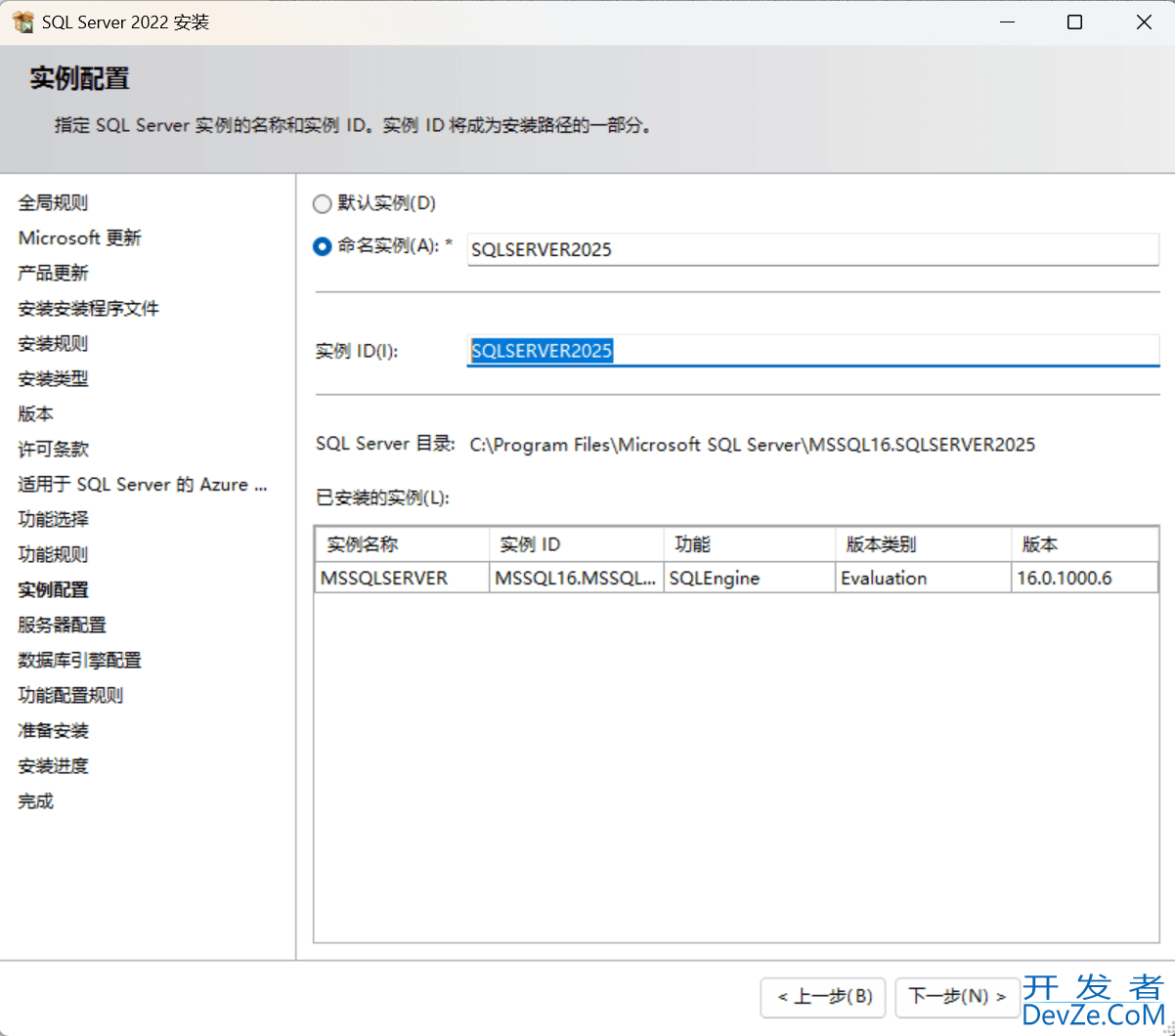The height and width of the screenshot is (1036, 1175).
Task: Click the MSSQL16.MSSQL... instance ID cell
Action: coord(577,578)
